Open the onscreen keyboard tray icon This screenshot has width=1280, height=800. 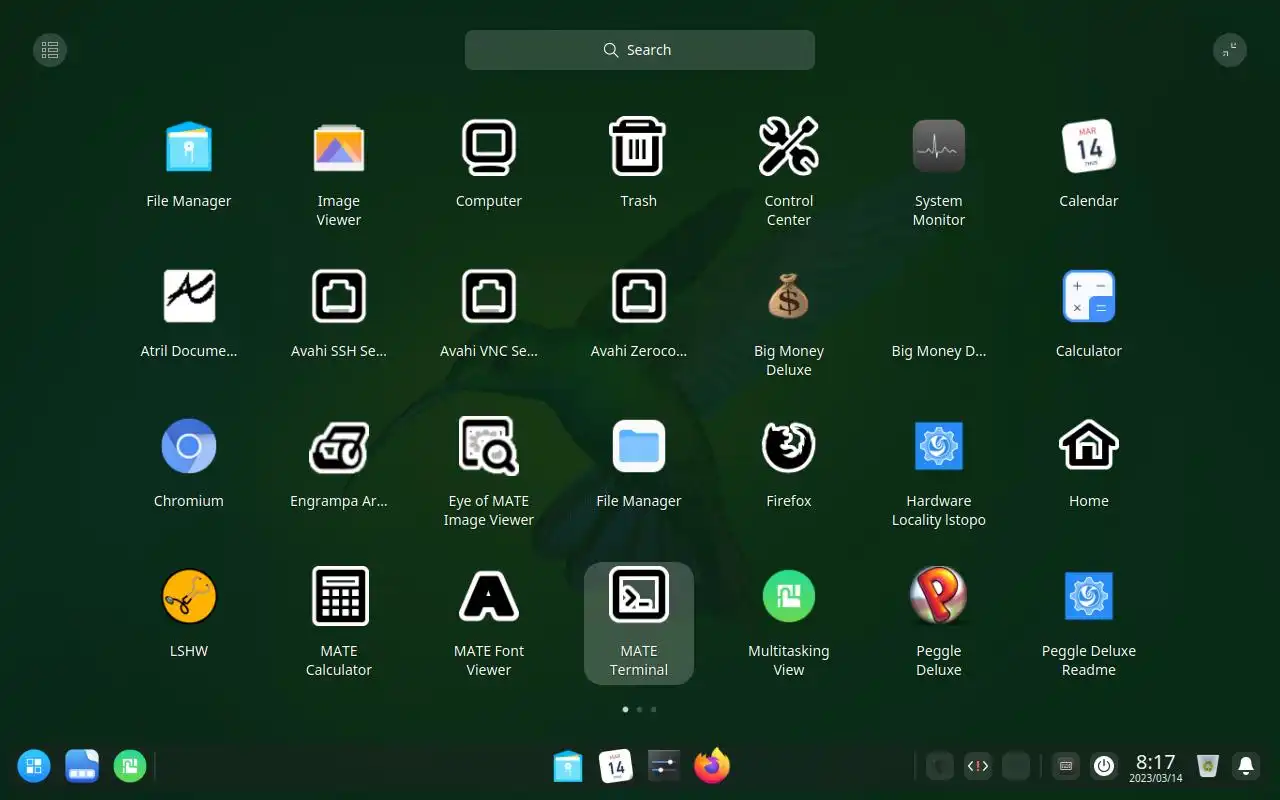(1066, 767)
